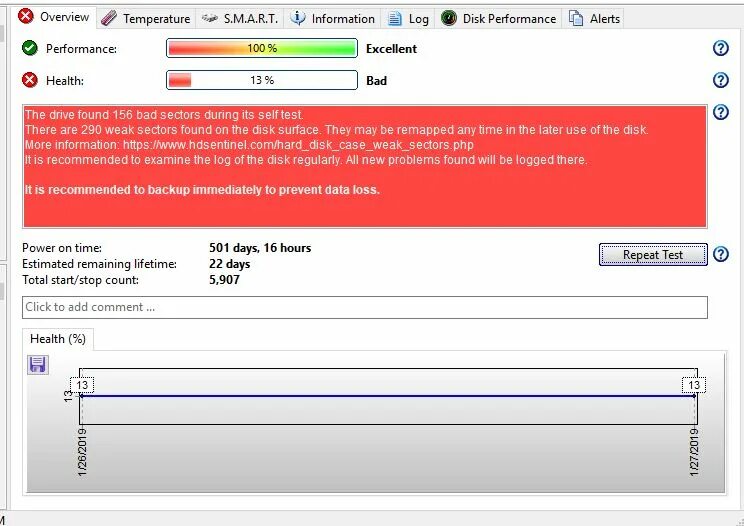Click the examine the log recommendation line
The image size is (744, 526).
pyautogui.click(x=306, y=160)
